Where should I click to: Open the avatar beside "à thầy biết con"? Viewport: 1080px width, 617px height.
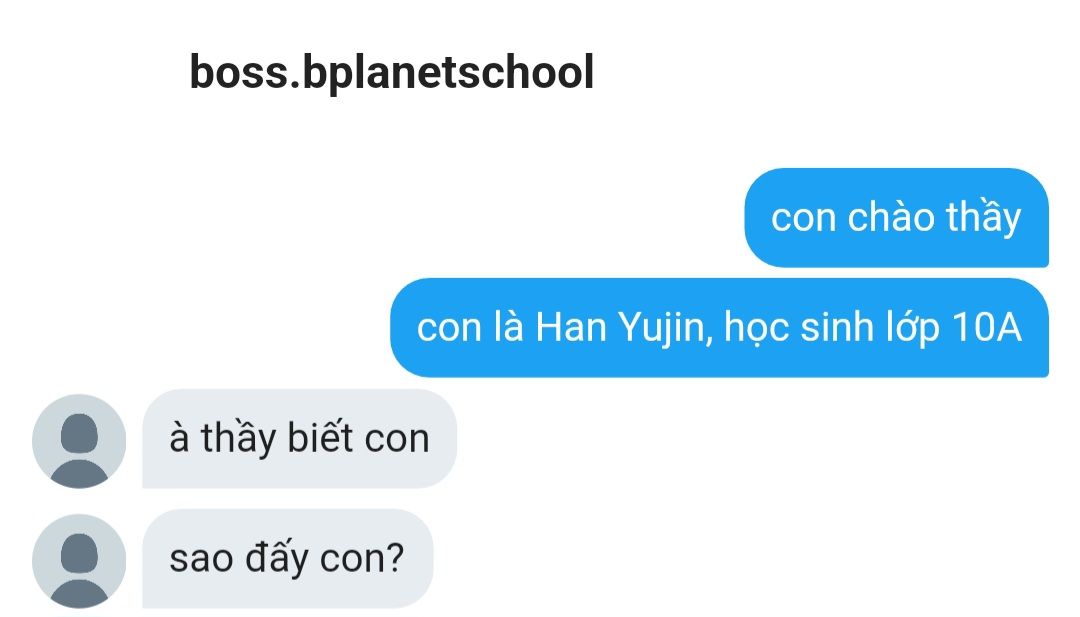coord(79,441)
